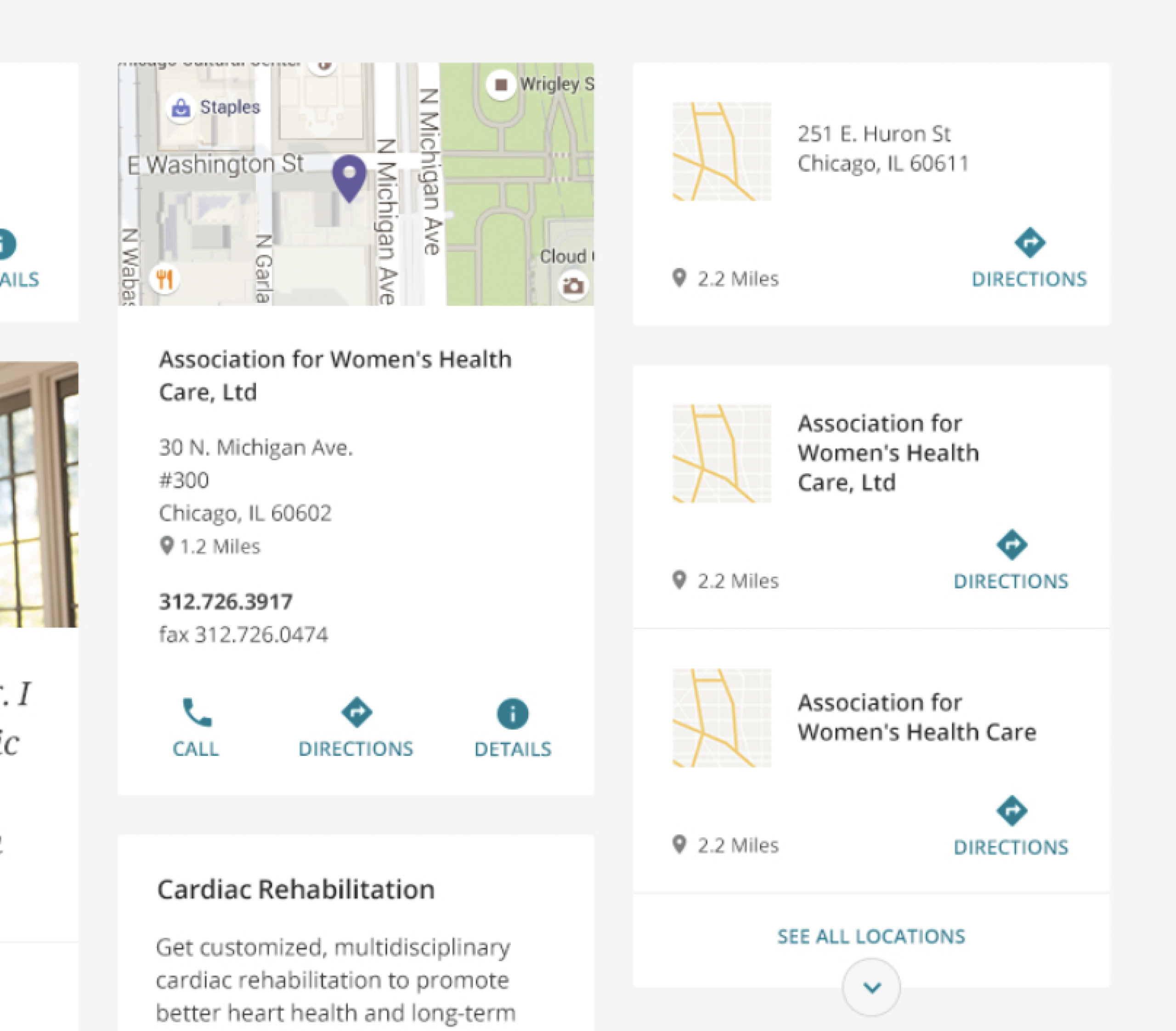Click the directions icon for 251 E. Huron St

tap(1029, 243)
